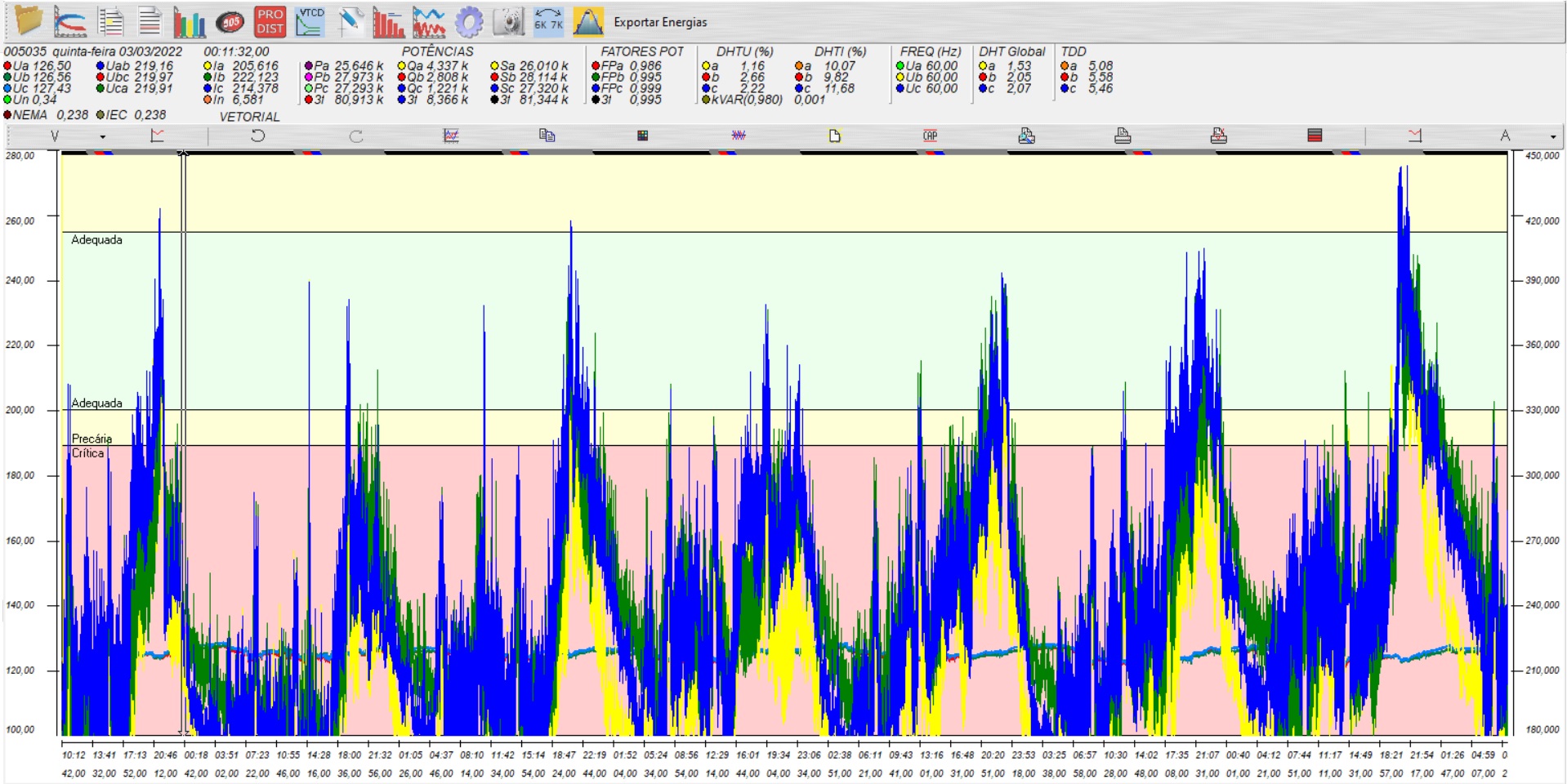Open the VTCD curve tool

(310, 22)
